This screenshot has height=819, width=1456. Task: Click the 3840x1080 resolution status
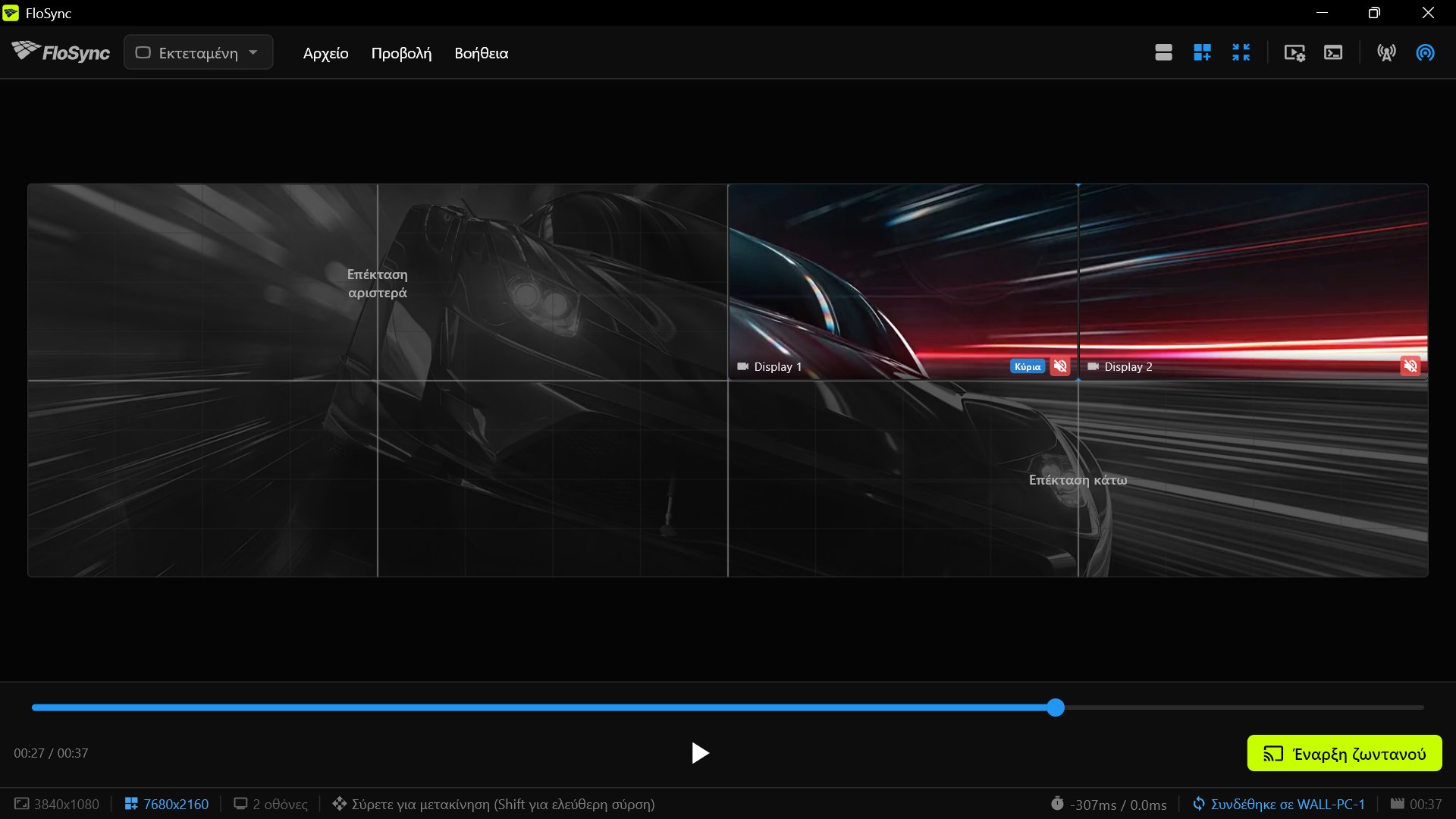pos(57,804)
